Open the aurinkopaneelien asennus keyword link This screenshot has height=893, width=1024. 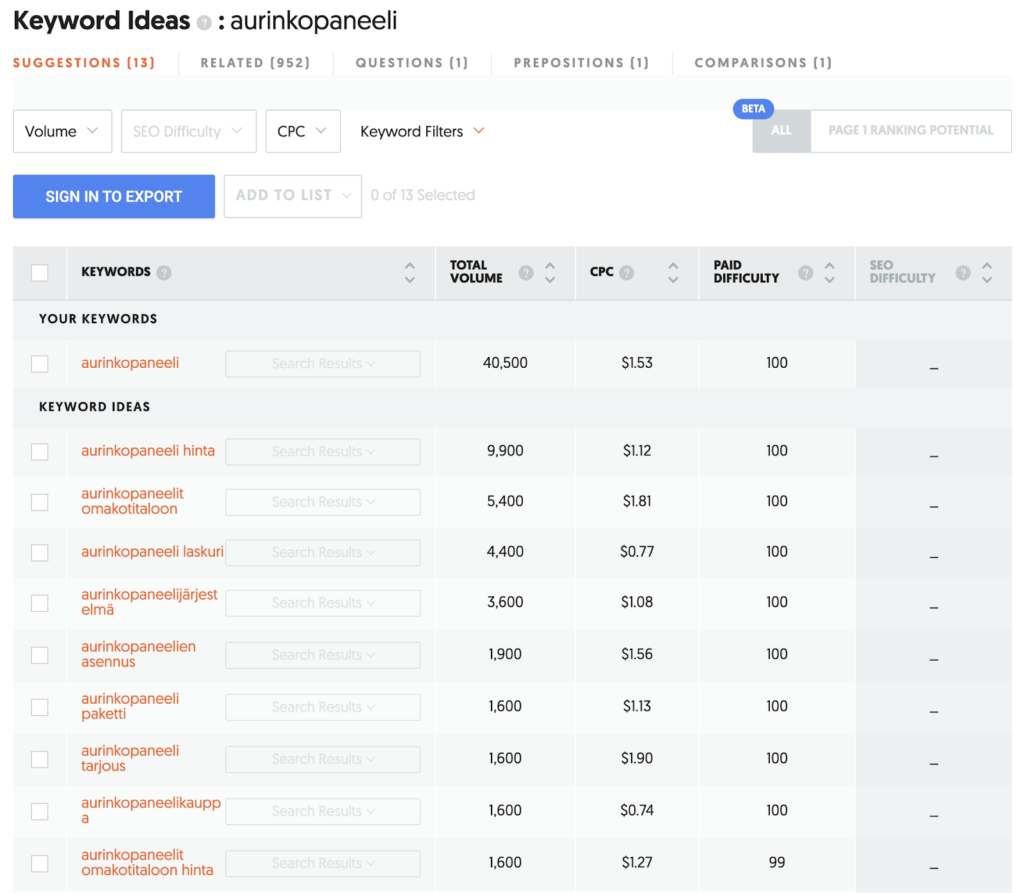coord(138,655)
